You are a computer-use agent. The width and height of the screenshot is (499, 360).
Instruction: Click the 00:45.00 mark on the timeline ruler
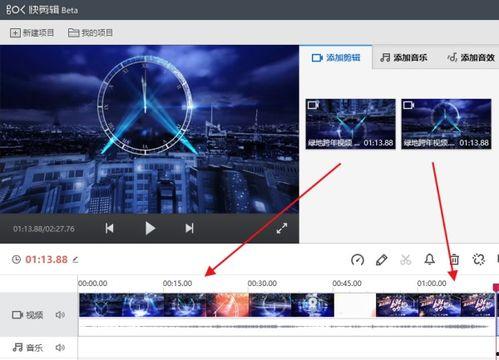[x=347, y=283]
